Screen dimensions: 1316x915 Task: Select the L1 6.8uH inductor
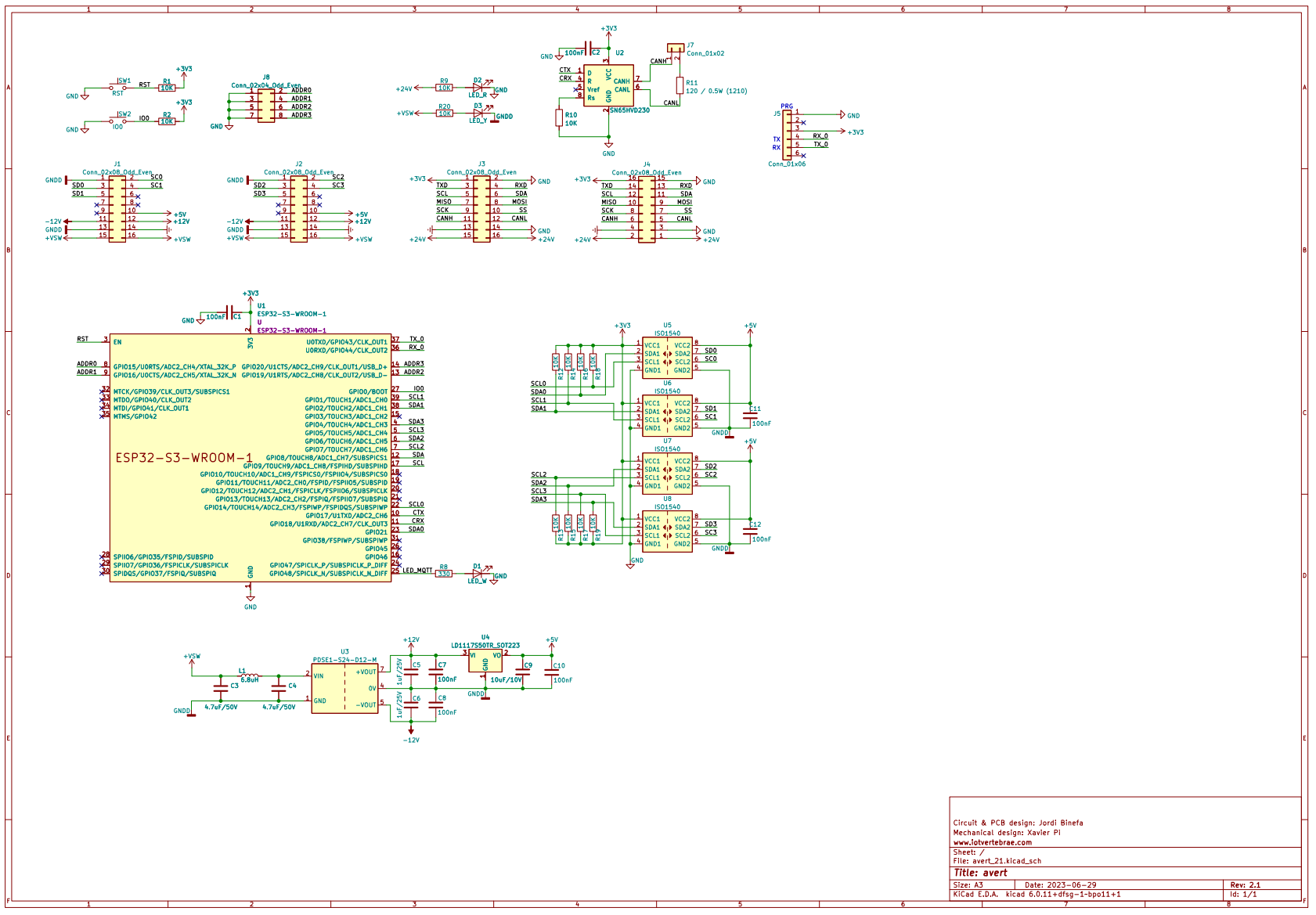coord(249,675)
